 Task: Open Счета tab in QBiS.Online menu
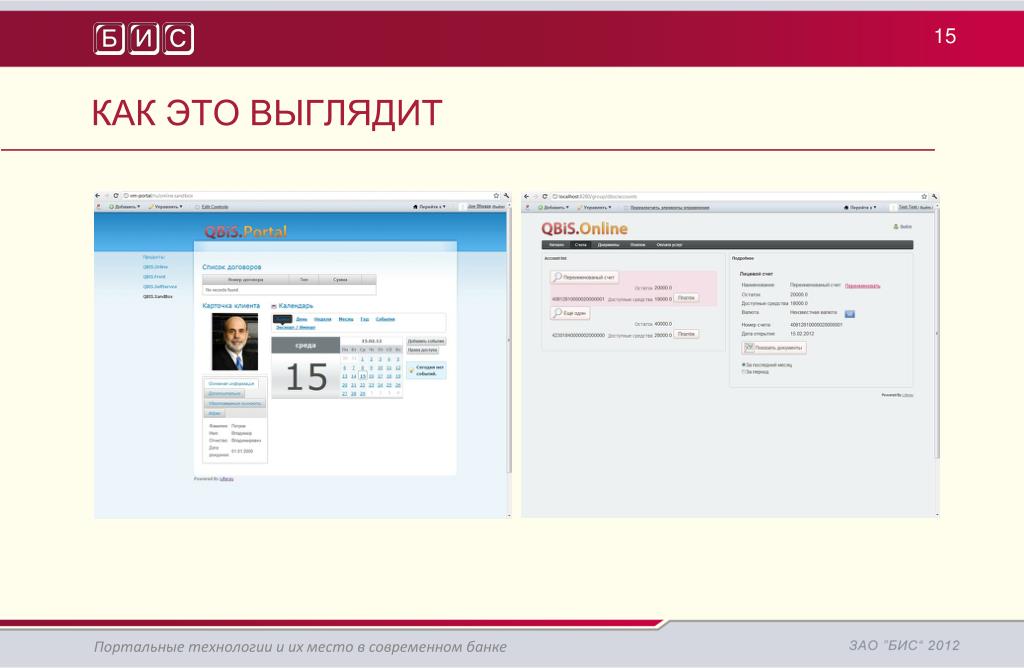tap(581, 245)
